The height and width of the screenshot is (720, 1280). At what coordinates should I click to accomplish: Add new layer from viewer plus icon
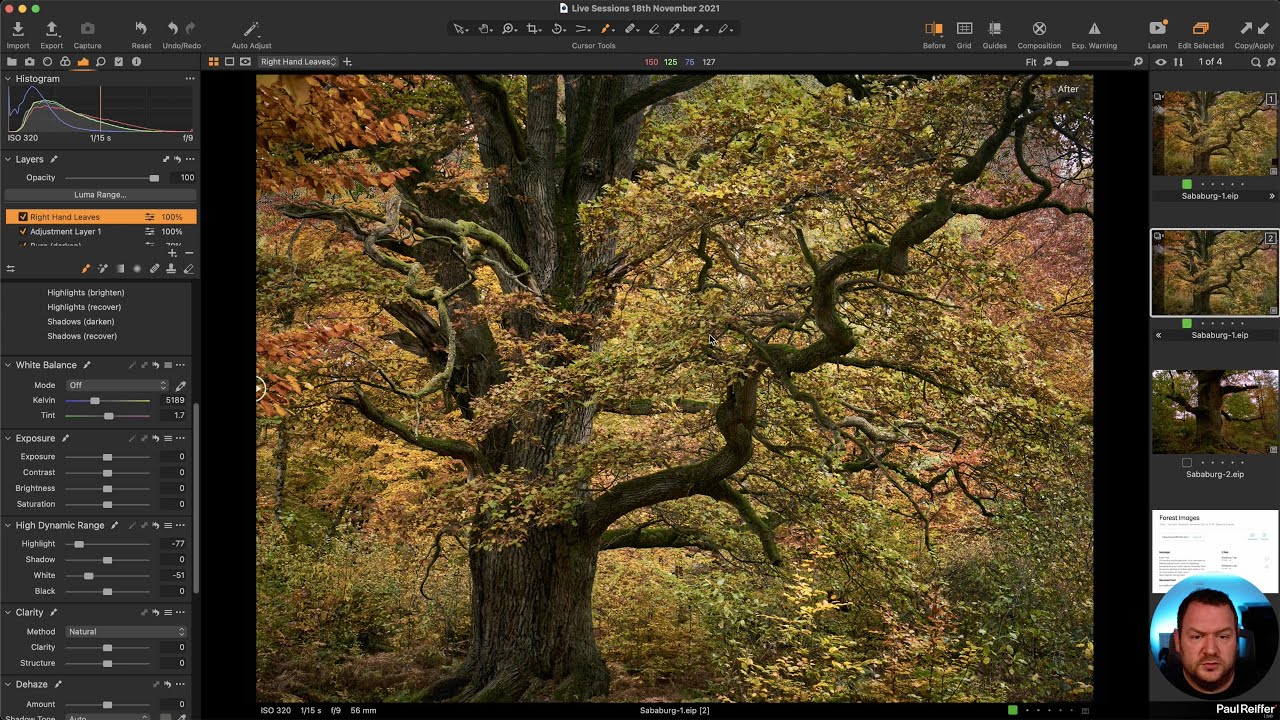click(347, 62)
